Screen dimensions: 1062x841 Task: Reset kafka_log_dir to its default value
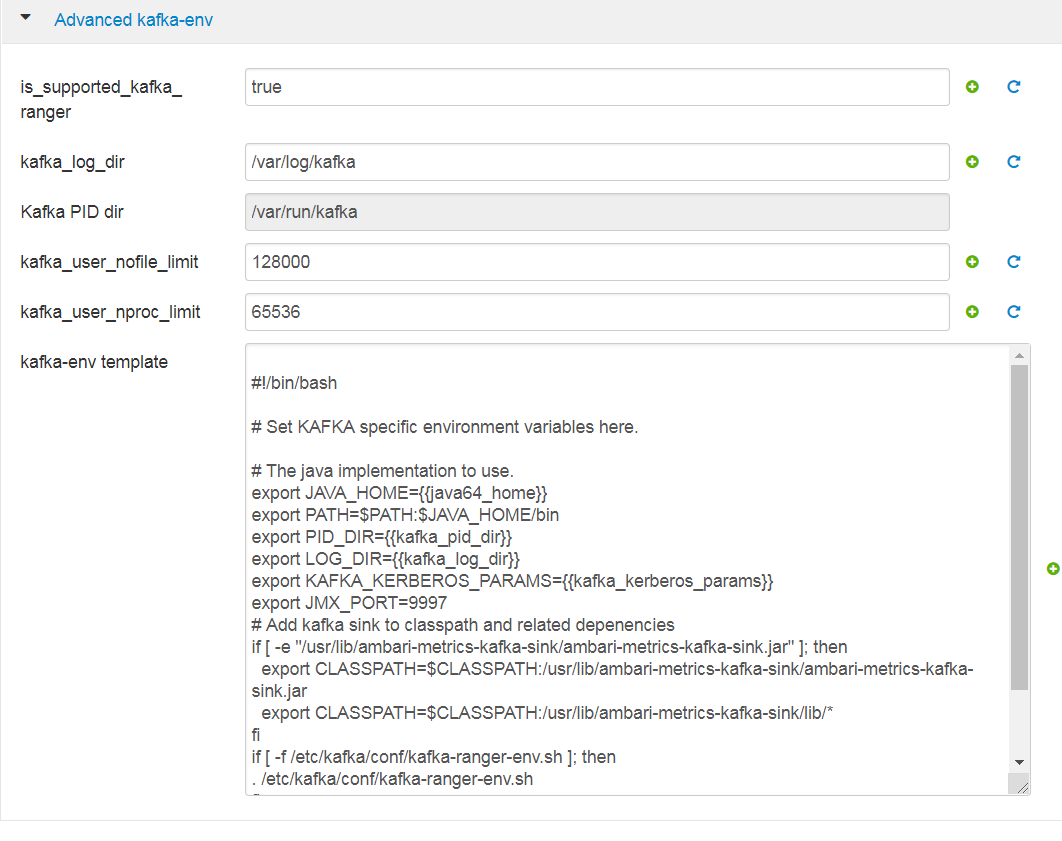point(1013,161)
